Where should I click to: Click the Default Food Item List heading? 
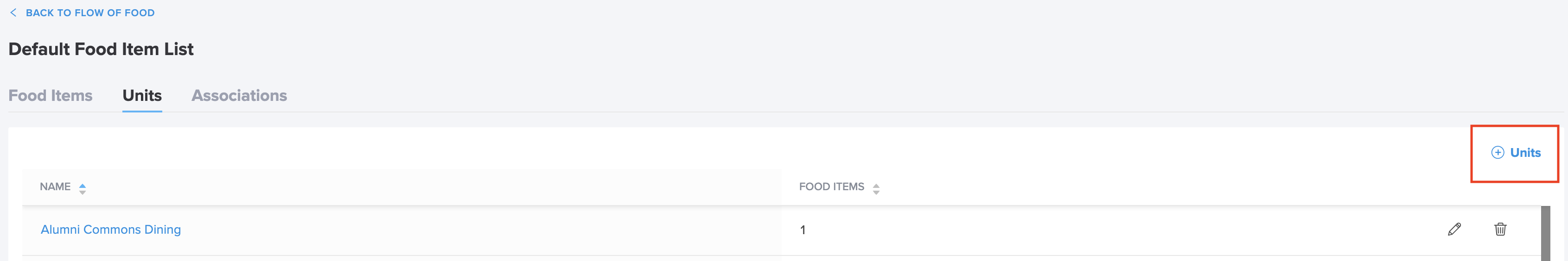point(101,49)
